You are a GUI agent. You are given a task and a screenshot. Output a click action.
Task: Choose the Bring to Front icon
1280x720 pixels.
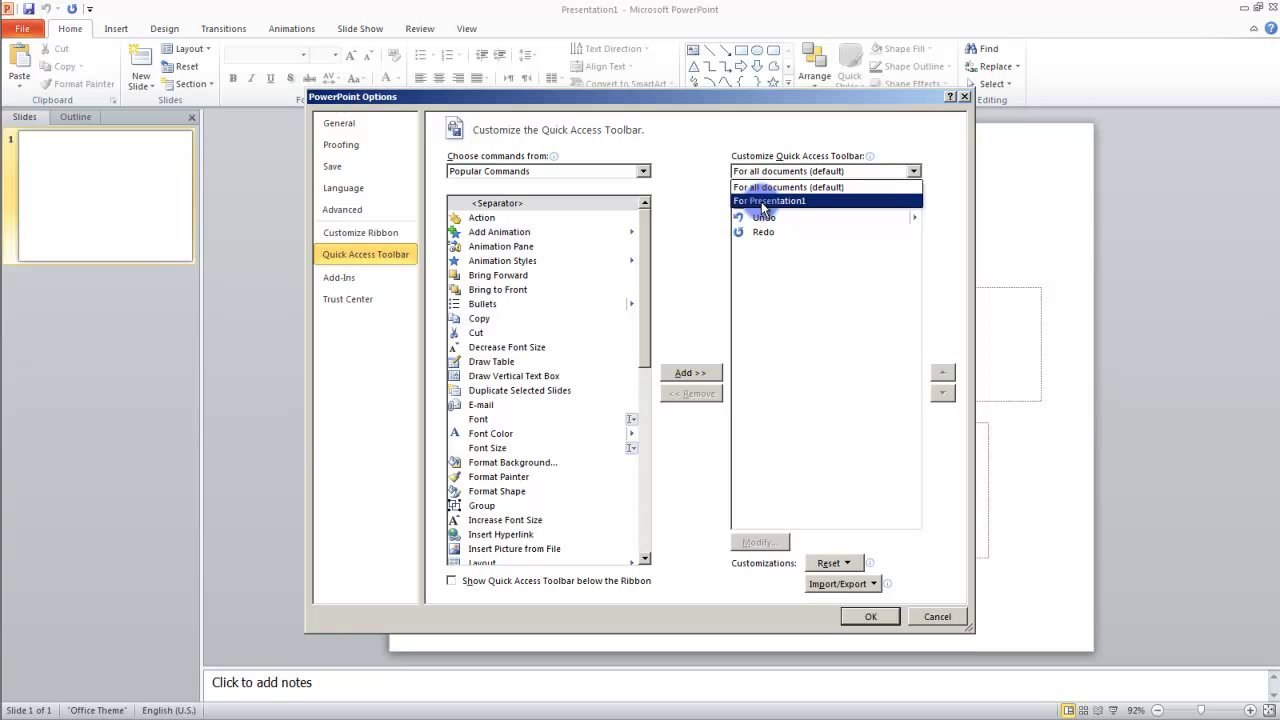click(x=455, y=290)
